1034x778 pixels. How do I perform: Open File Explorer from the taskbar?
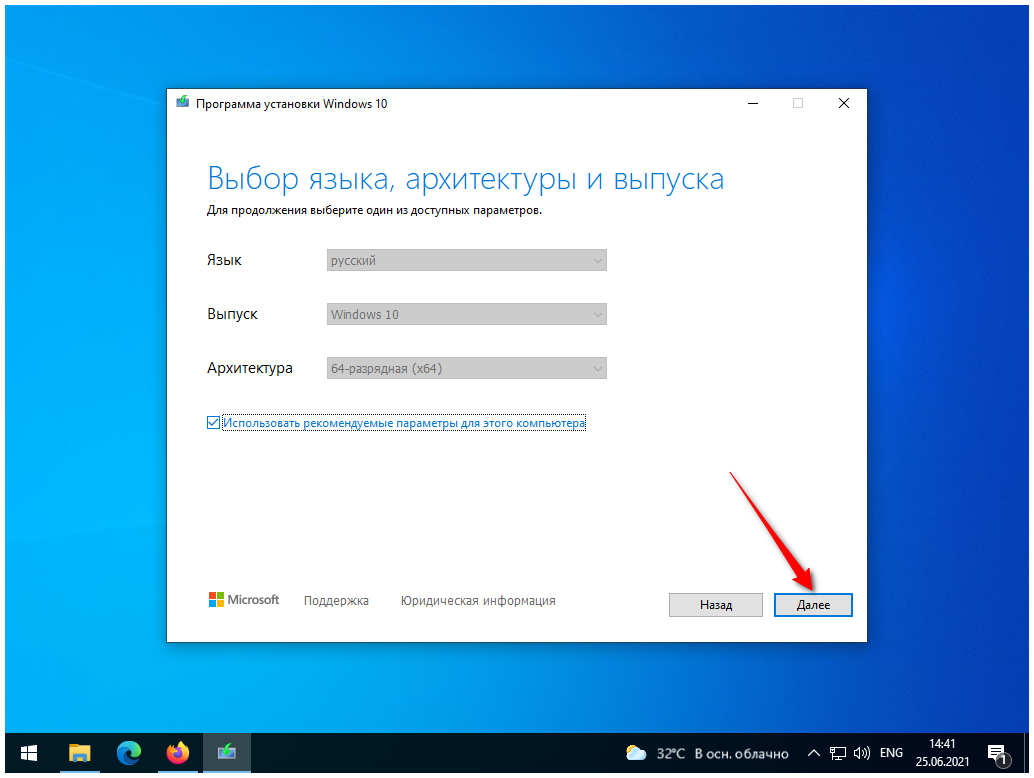79,752
